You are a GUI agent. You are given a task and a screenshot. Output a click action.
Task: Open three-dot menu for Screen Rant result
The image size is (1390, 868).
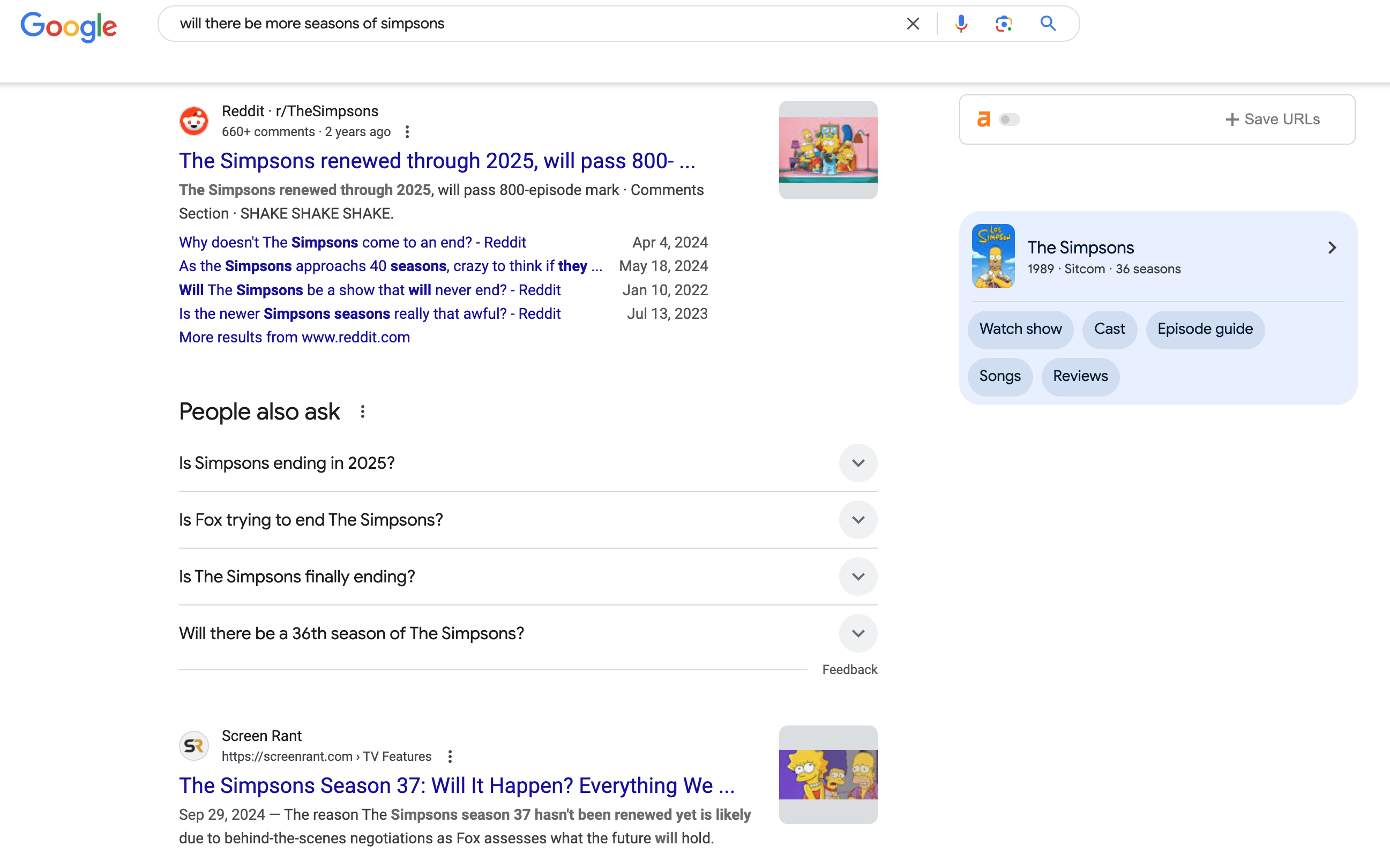point(450,757)
